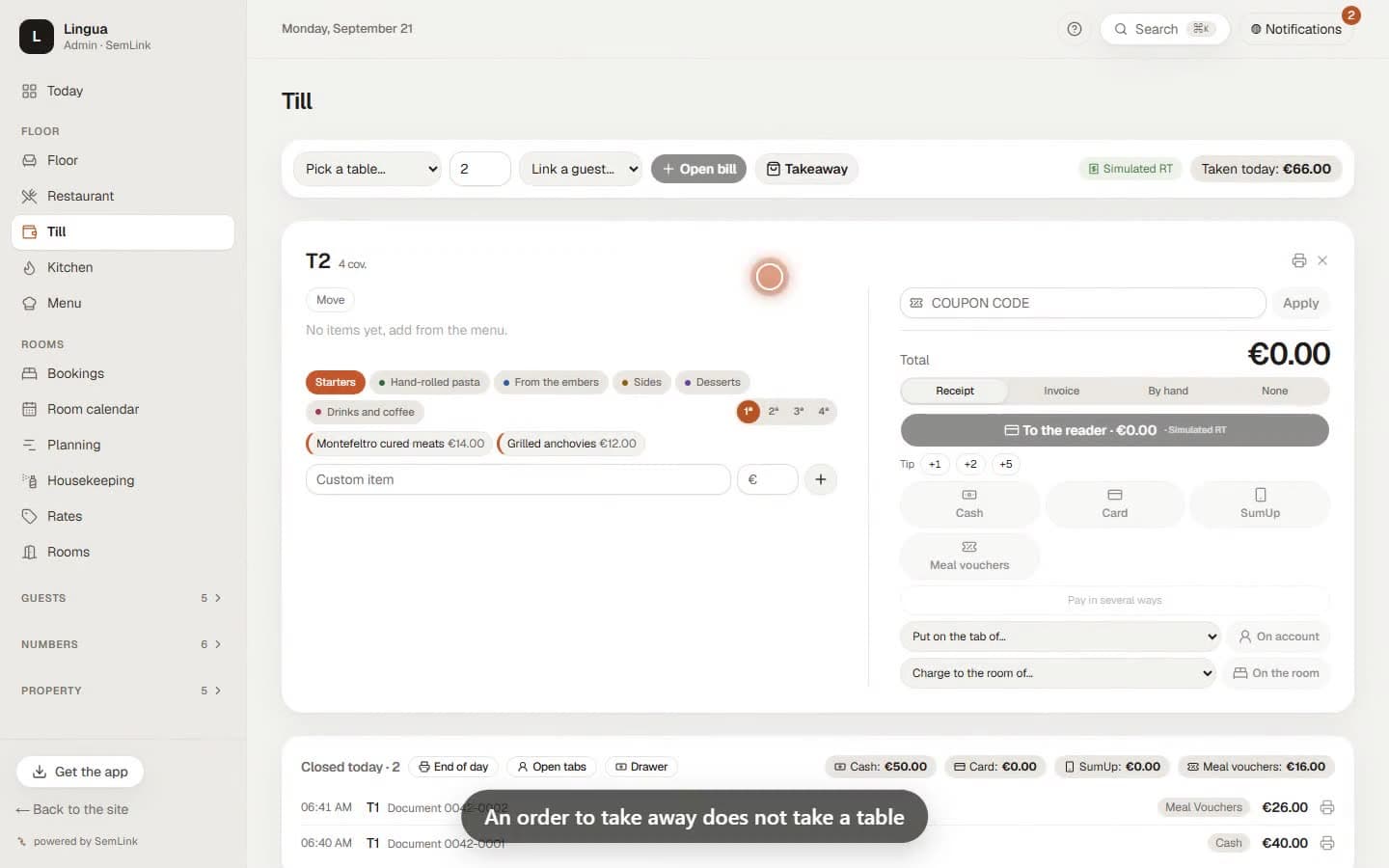Viewport: 1389px width, 868px height.
Task: Click the Takeaway button
Action: [806, 169]
